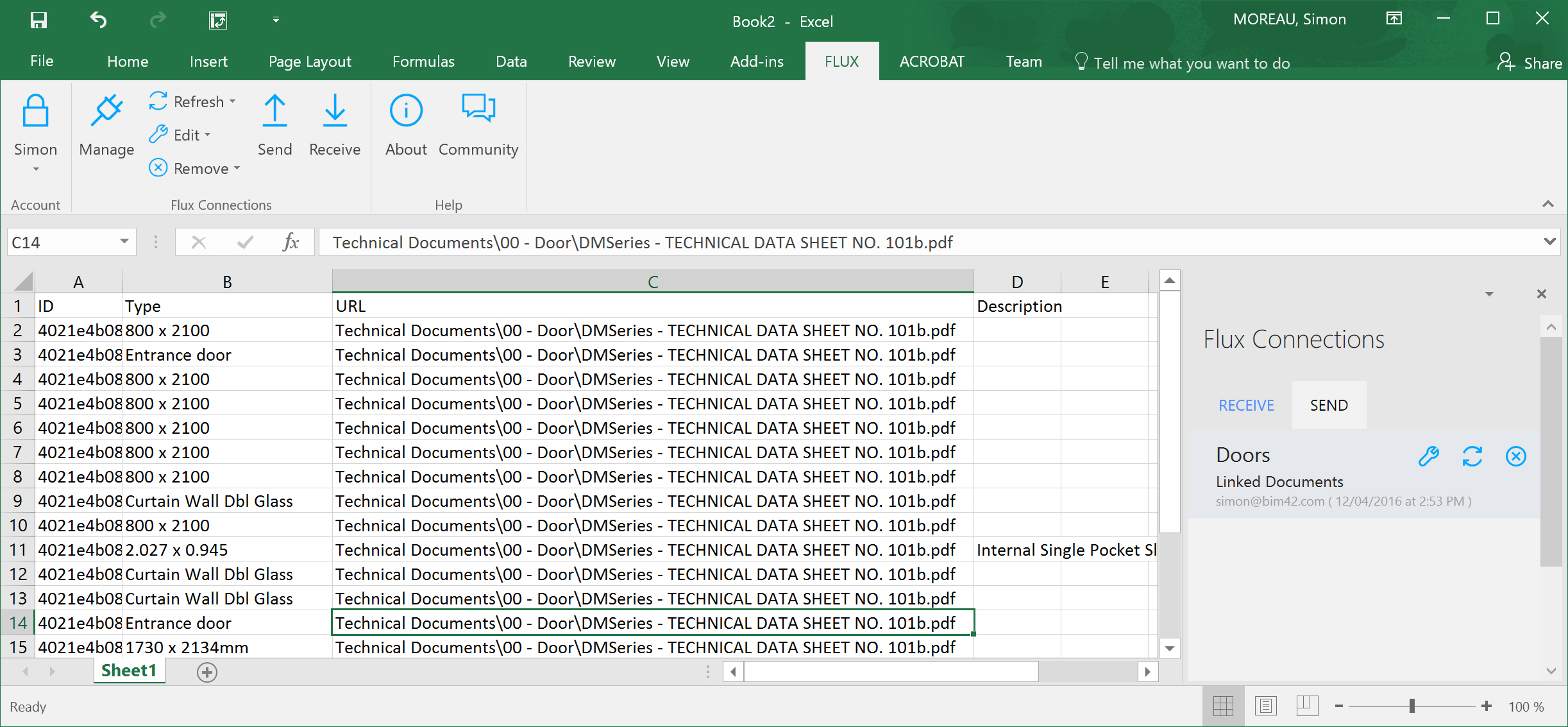Switch to the Data ribbon tab
This screenshot has width=1568, height=727.
coord(511,62)
